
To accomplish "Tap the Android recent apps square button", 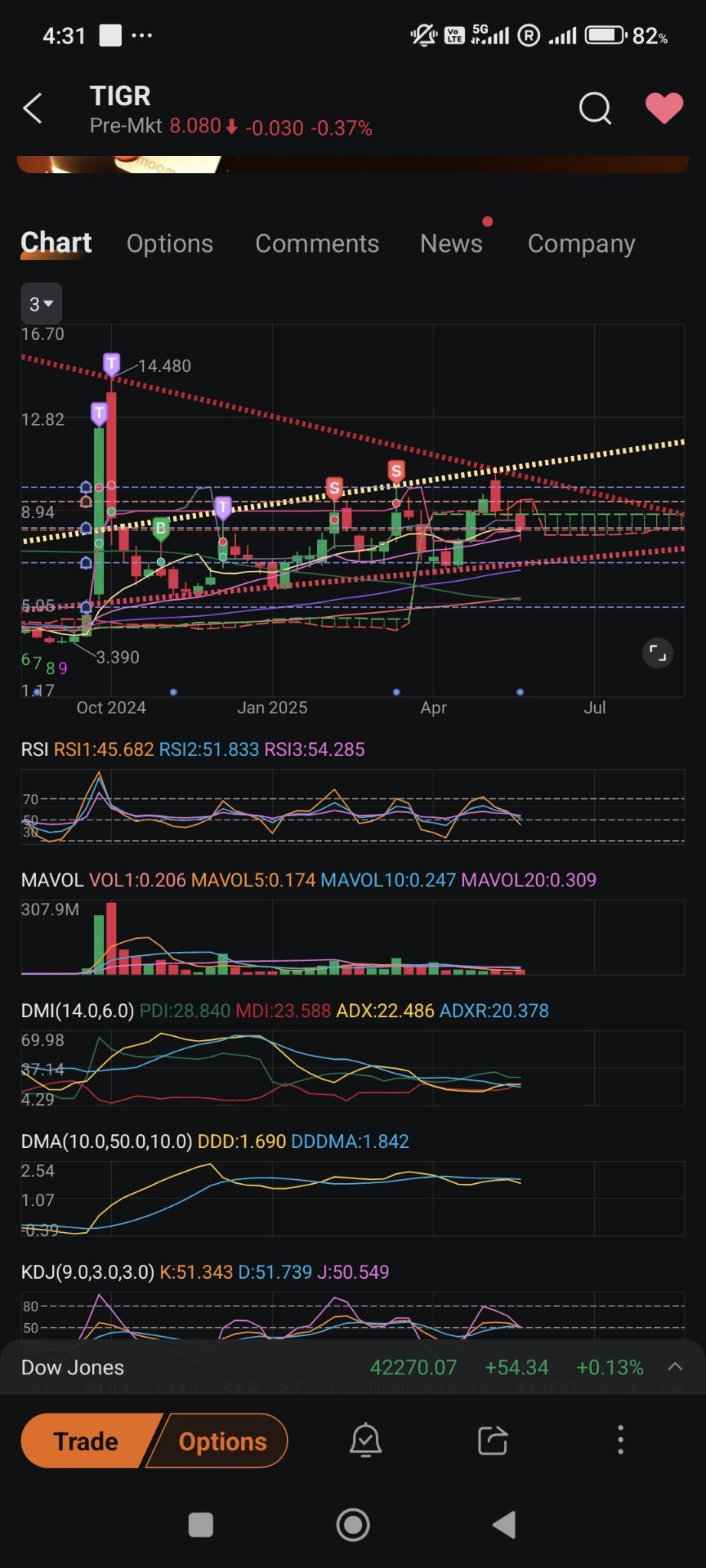I will [x=201, y=1524].
